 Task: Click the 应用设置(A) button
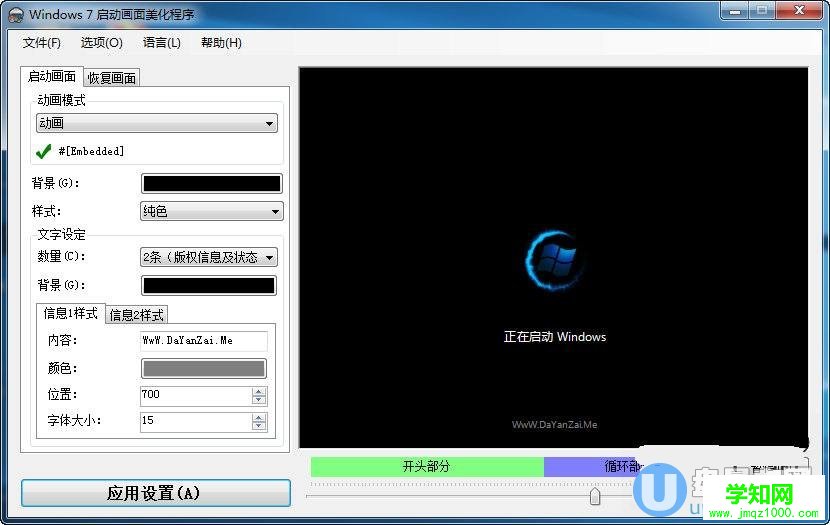(156, 493)
